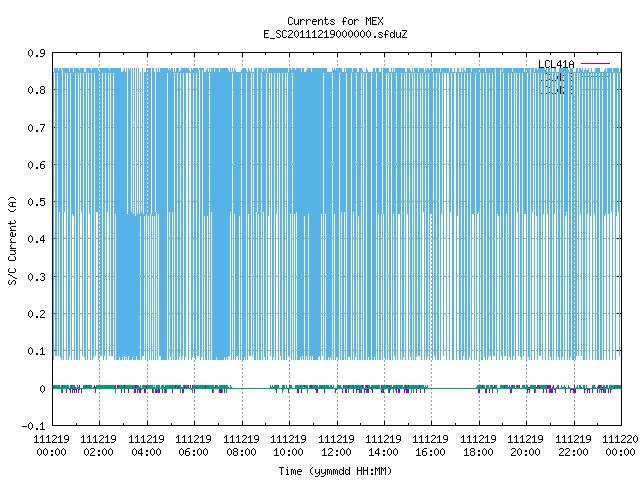The width and height of the screenshot is (640, 480).
Task: Click the x-axis time label '08:00'
Action: click(241, 452)
